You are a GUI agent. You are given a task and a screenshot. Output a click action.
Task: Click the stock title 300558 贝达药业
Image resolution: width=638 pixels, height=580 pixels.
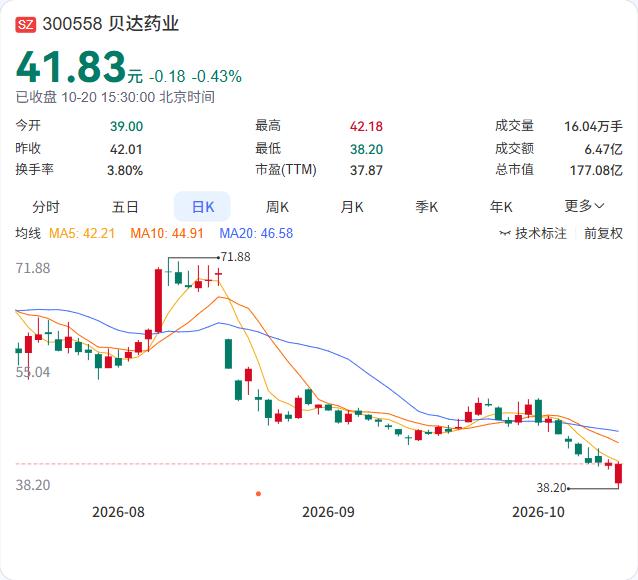coord(111,24)
